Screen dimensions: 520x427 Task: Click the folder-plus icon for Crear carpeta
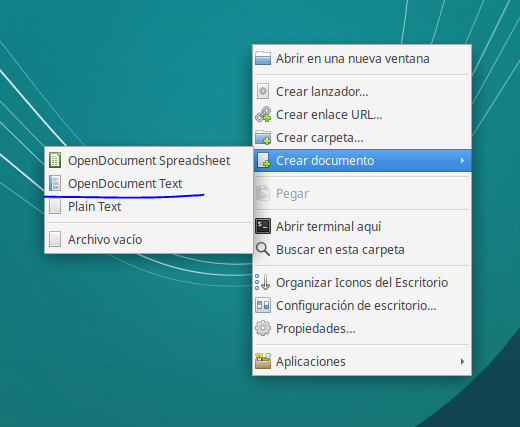coord(263,137)
